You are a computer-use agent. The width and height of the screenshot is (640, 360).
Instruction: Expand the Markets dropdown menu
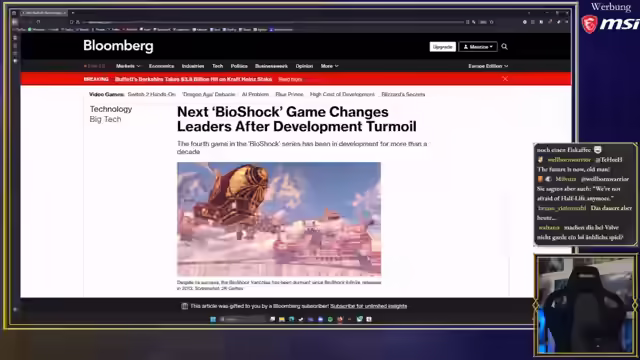coord(128,66)
